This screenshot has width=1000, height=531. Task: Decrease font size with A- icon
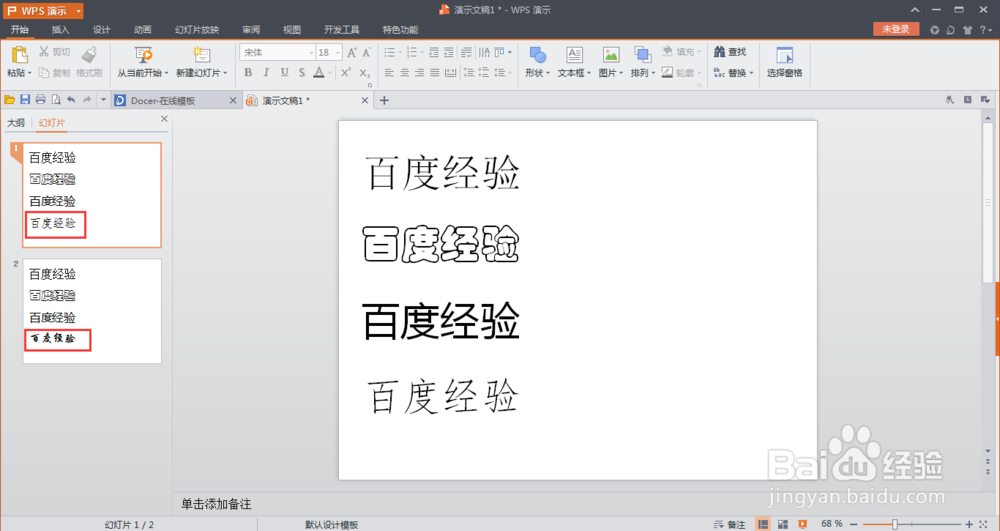coord(367,52)
